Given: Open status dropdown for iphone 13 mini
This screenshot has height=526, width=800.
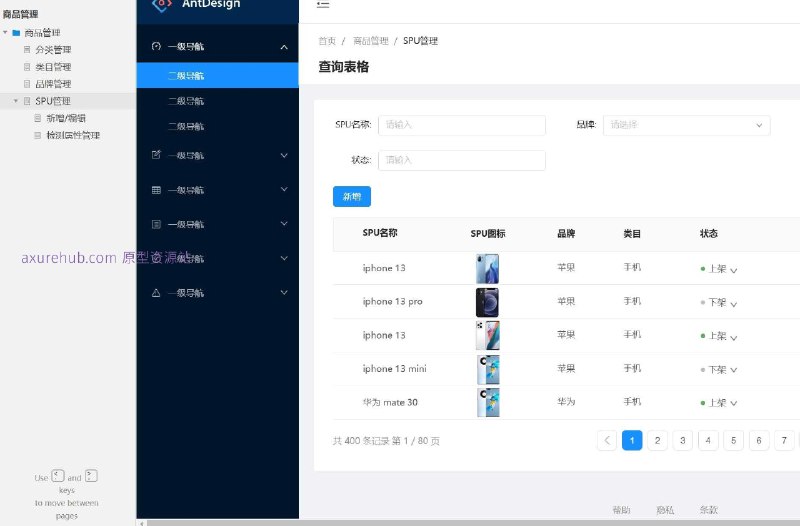Looking at the screenshot, I should point(733,370).
